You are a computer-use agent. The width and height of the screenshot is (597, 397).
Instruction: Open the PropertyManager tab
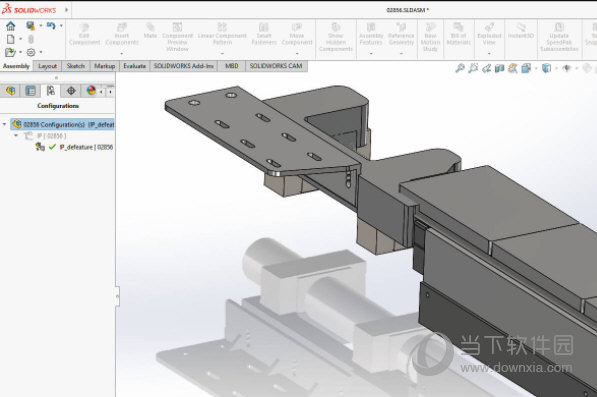(30, 91)
